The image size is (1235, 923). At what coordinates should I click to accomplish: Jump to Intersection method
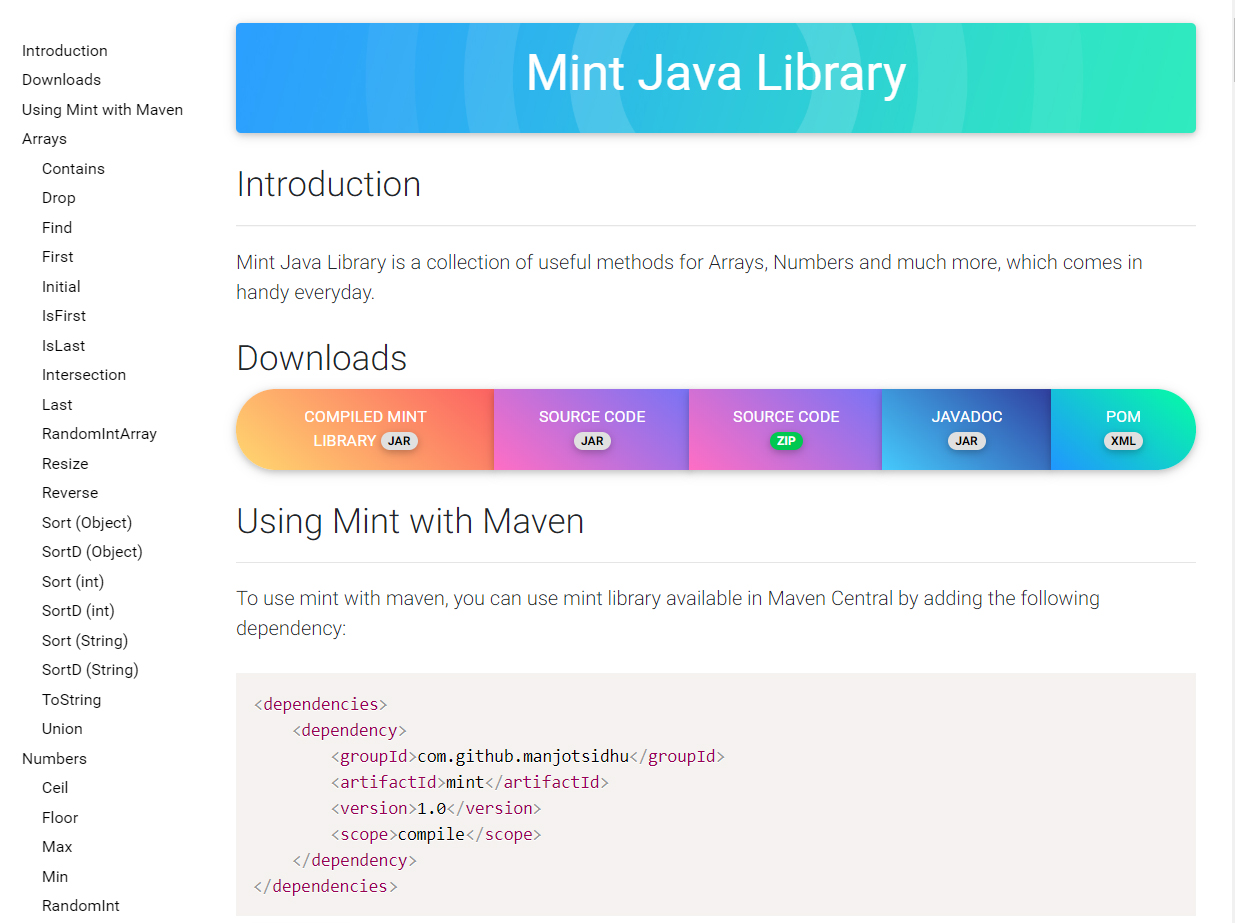pyautogui.click(x=84, y=375)
